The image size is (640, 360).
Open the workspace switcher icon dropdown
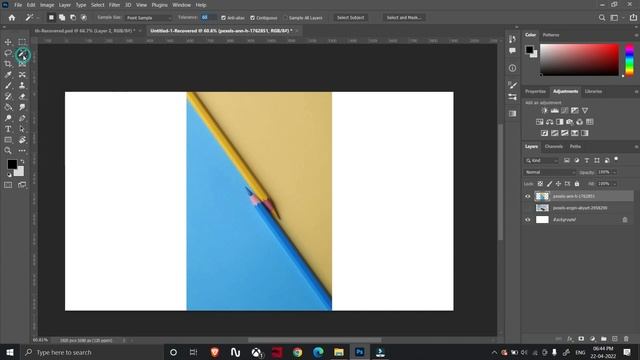tap(616, 18)
